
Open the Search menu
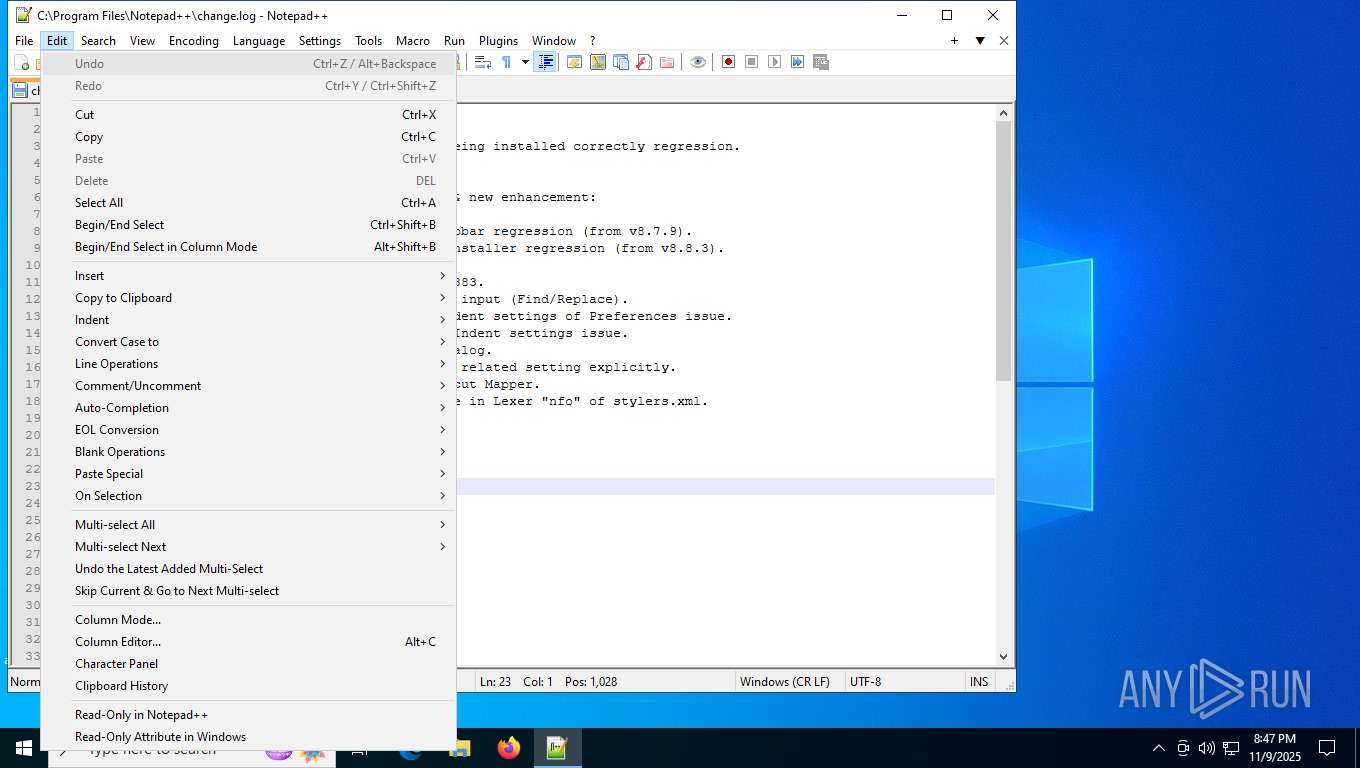coord(98,41)
